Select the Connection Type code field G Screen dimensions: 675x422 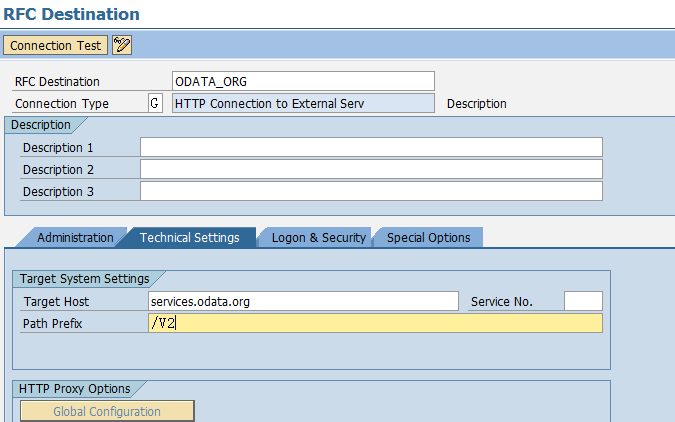pos(154,103)
